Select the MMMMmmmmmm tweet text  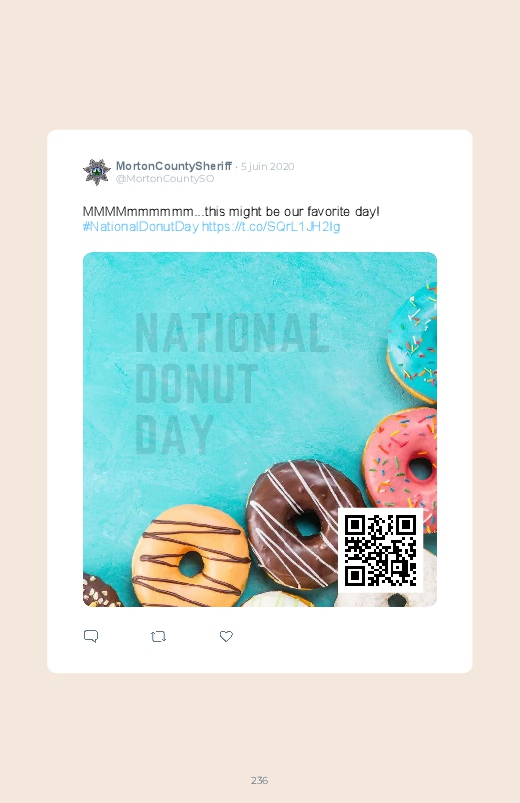coord(231,212)
